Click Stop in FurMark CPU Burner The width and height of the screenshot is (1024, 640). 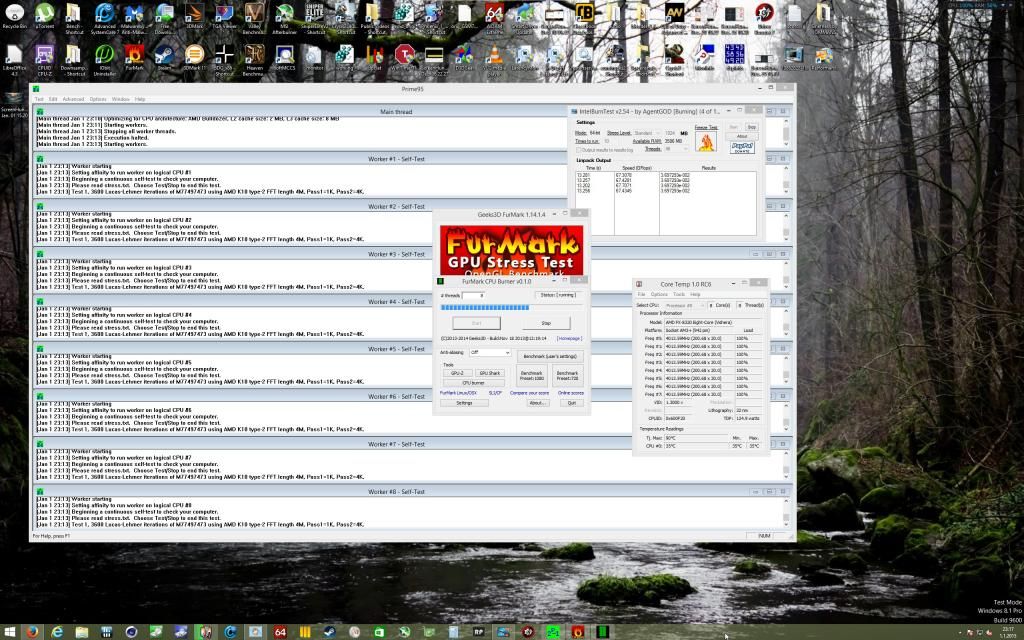[546, 323]
